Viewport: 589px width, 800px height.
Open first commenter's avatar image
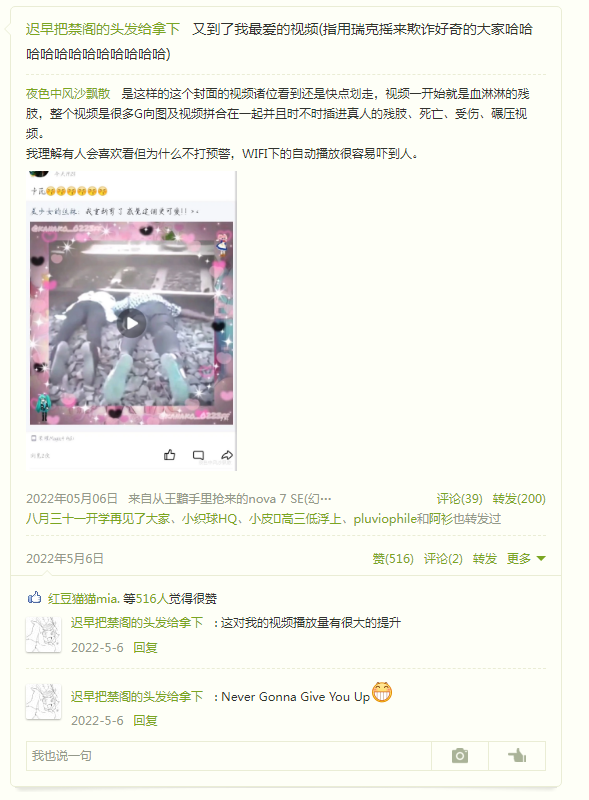click(x=43, y=634)
